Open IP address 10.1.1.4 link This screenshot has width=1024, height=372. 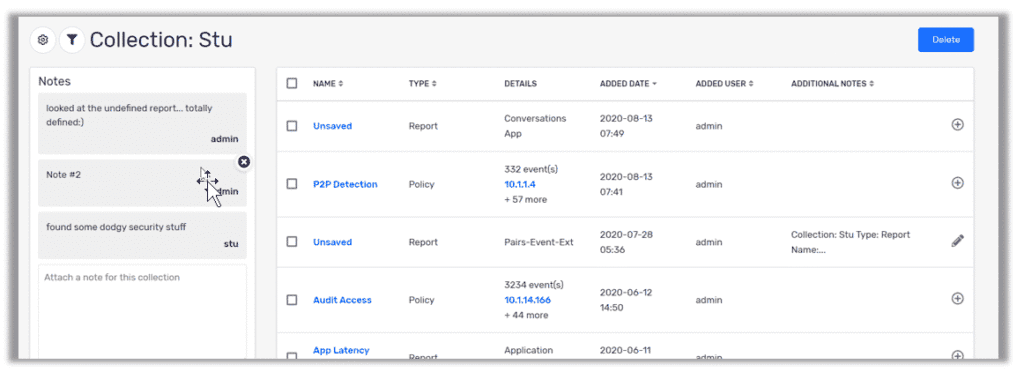click(x=520, y=184)
